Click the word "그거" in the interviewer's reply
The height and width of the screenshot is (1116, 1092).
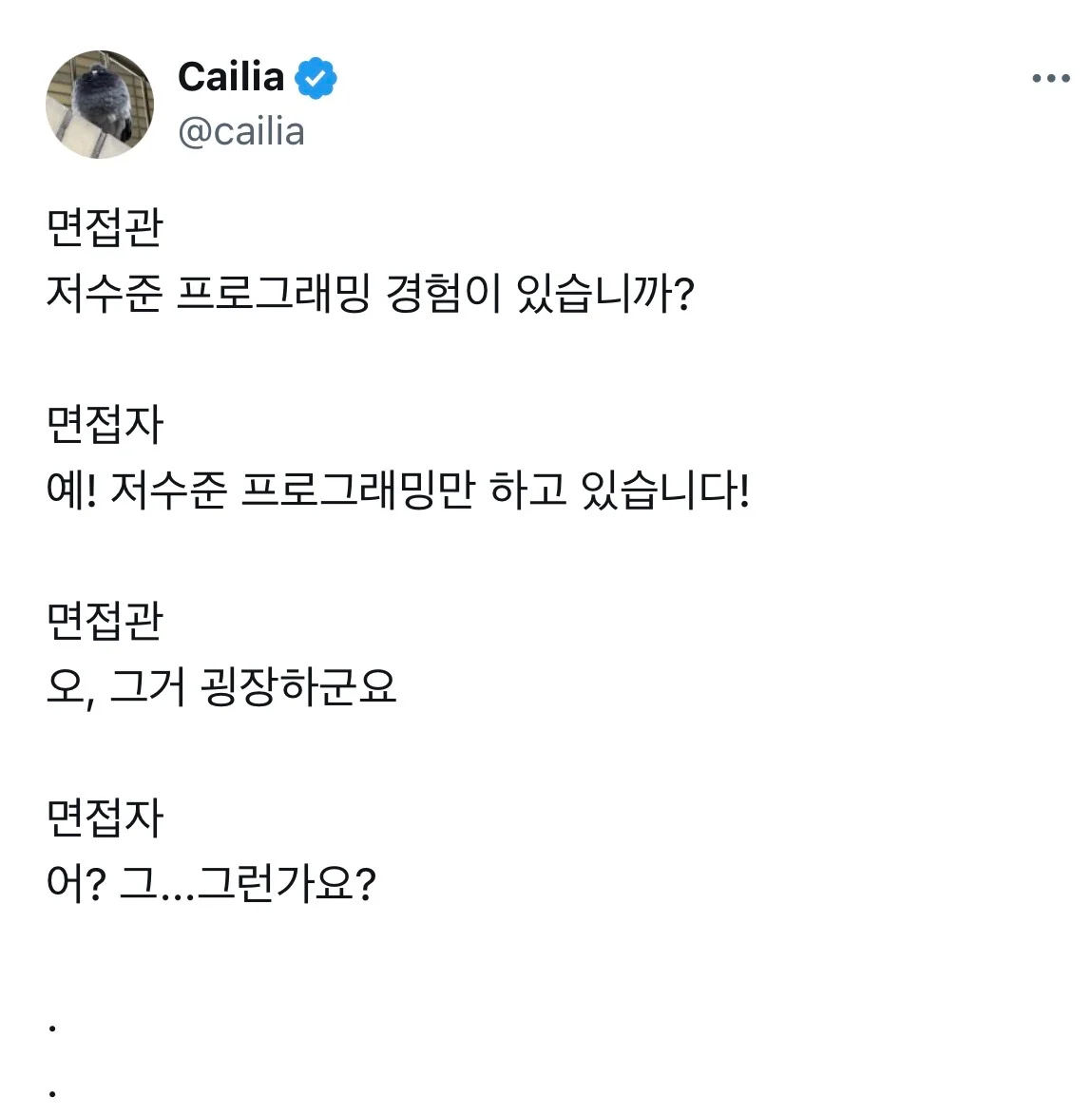coord(147,686)
